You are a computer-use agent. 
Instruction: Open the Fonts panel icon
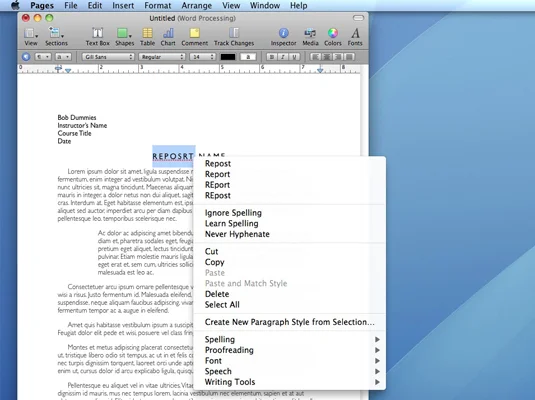coord(355,37)
